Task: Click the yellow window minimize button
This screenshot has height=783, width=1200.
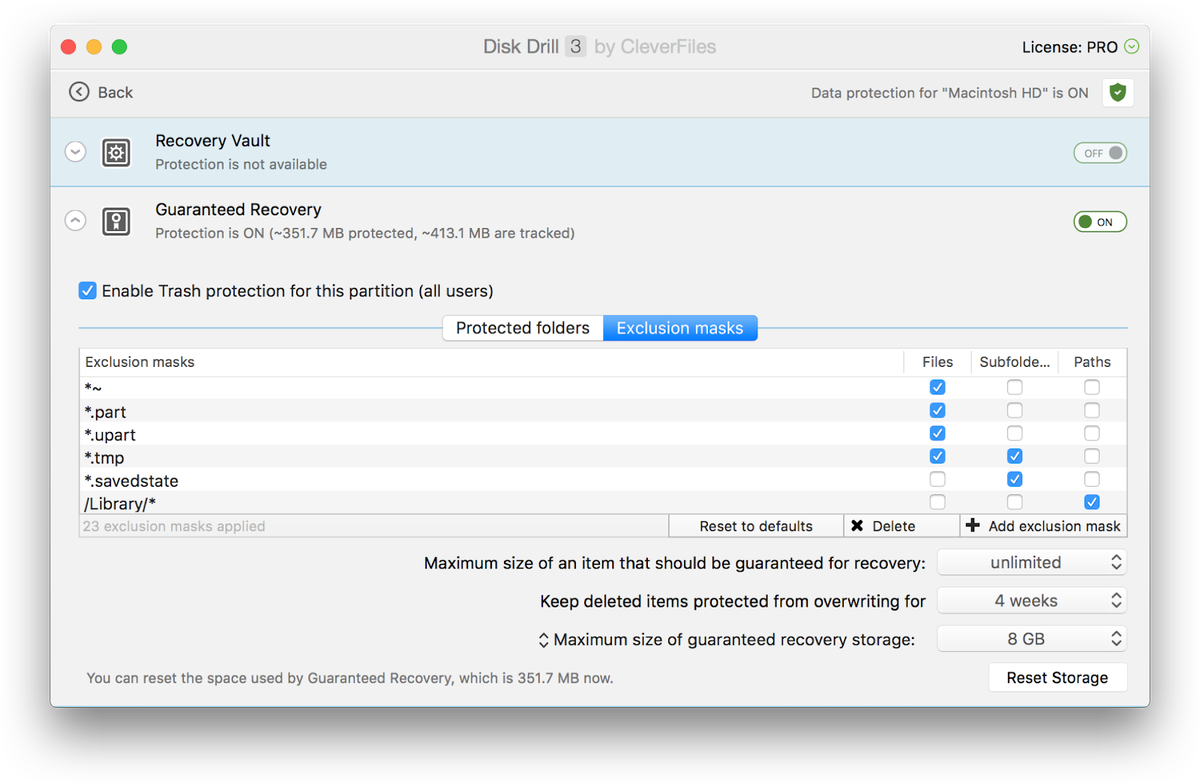Action: (x=94, y=47)
